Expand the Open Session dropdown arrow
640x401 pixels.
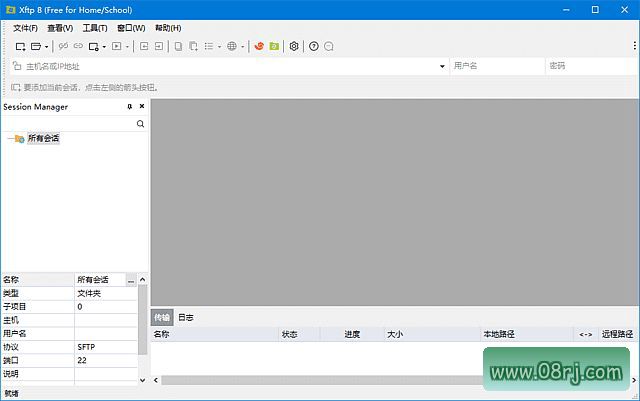pos(47,47)
